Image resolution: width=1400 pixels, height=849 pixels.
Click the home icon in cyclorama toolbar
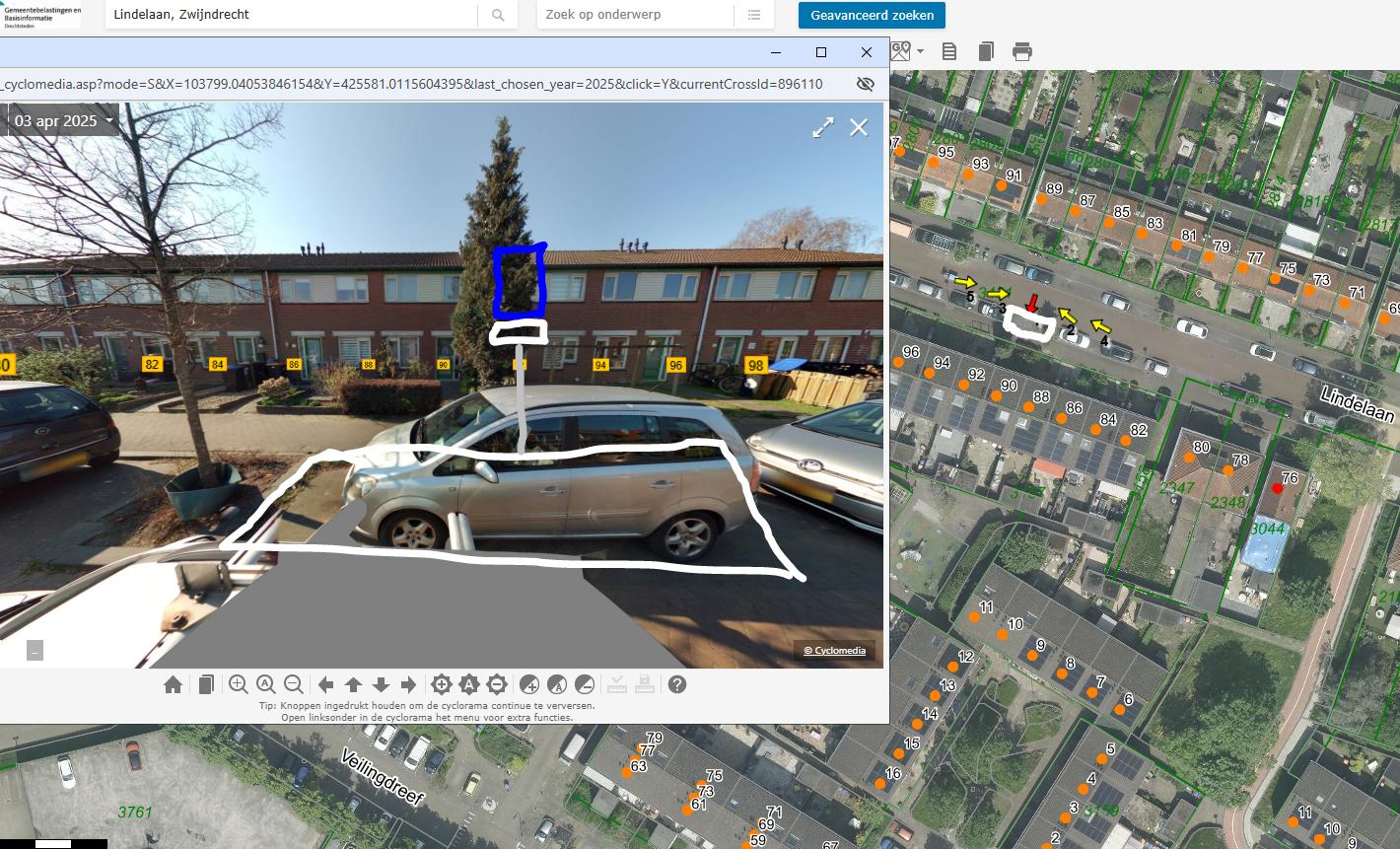[173, 684]
